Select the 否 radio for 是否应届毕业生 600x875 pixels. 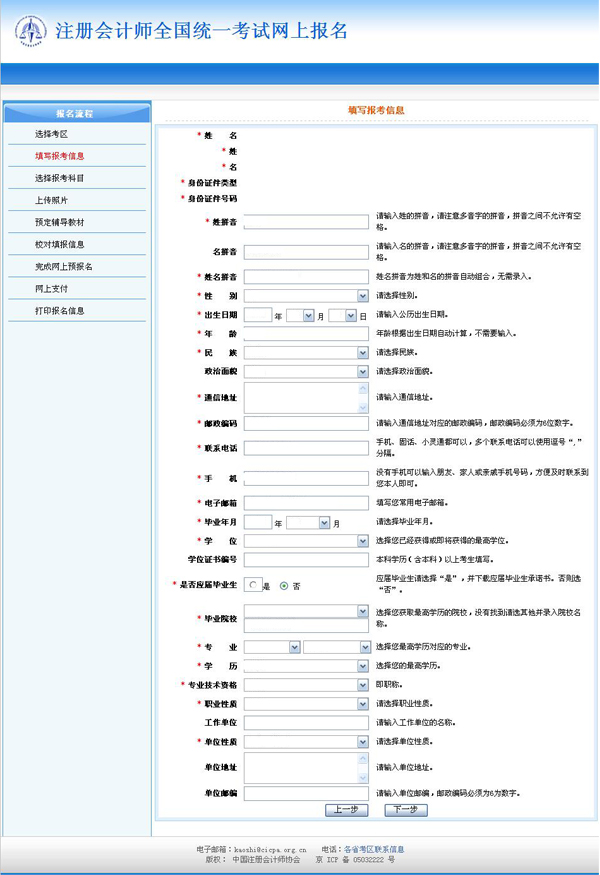coord(284,586)
